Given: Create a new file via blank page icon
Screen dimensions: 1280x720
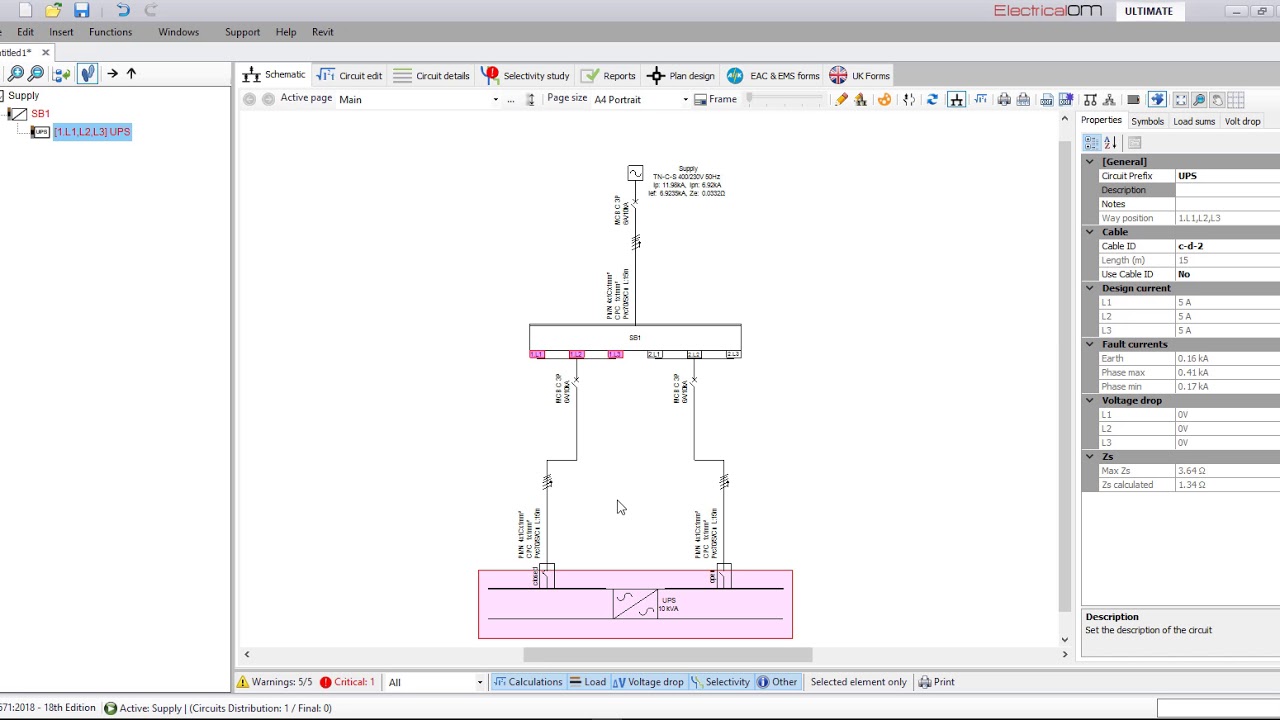Looking at the screenshot, I should (x=25, y=10).
